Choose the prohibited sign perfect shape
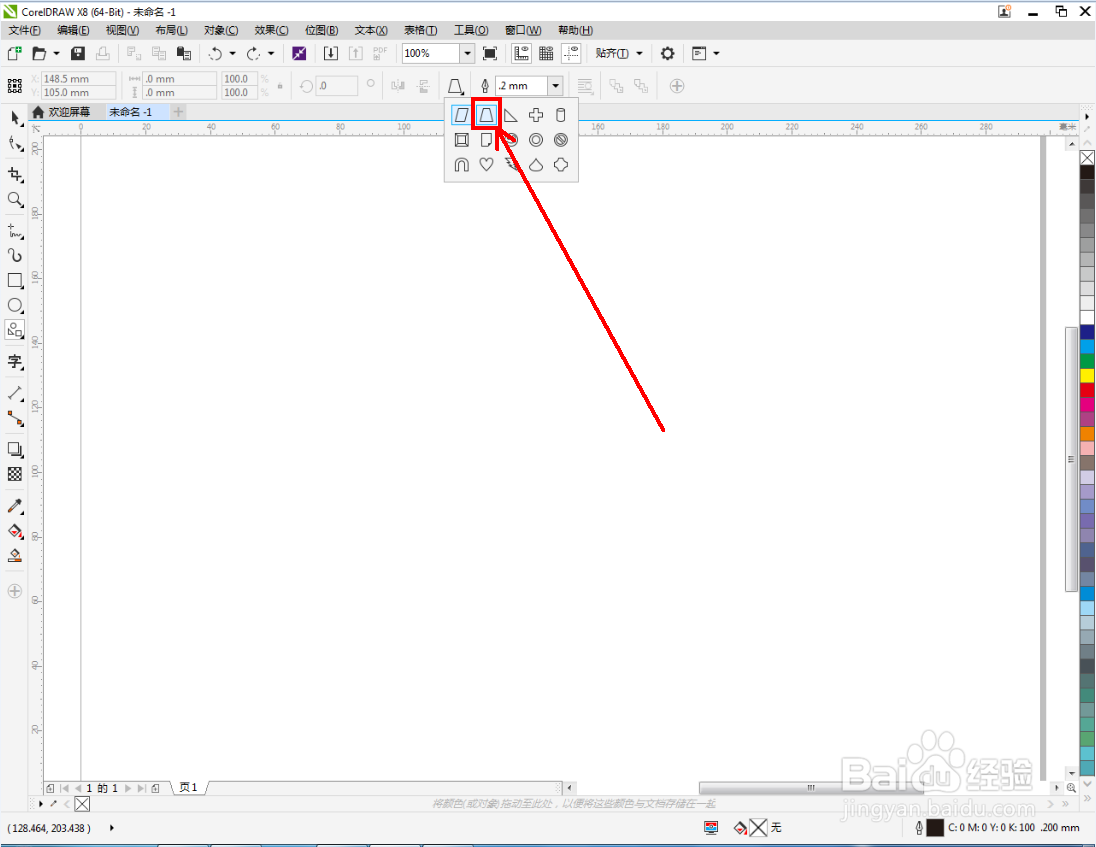The width and height of the screenshot is (1096, 847). (x=561, y=140)
